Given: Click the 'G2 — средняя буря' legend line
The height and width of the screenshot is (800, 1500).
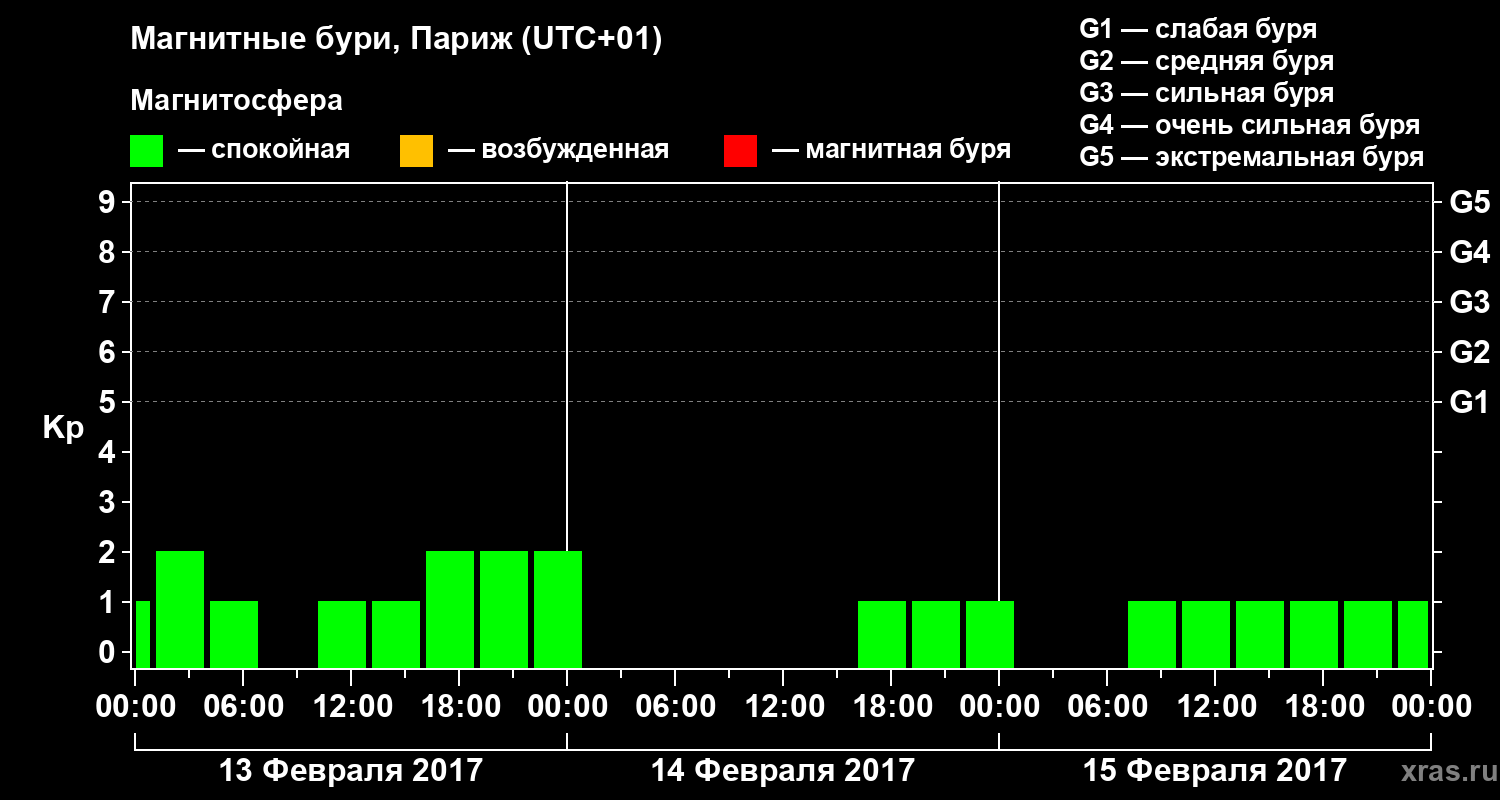Looking at the screenshot, I should 1207,61.
